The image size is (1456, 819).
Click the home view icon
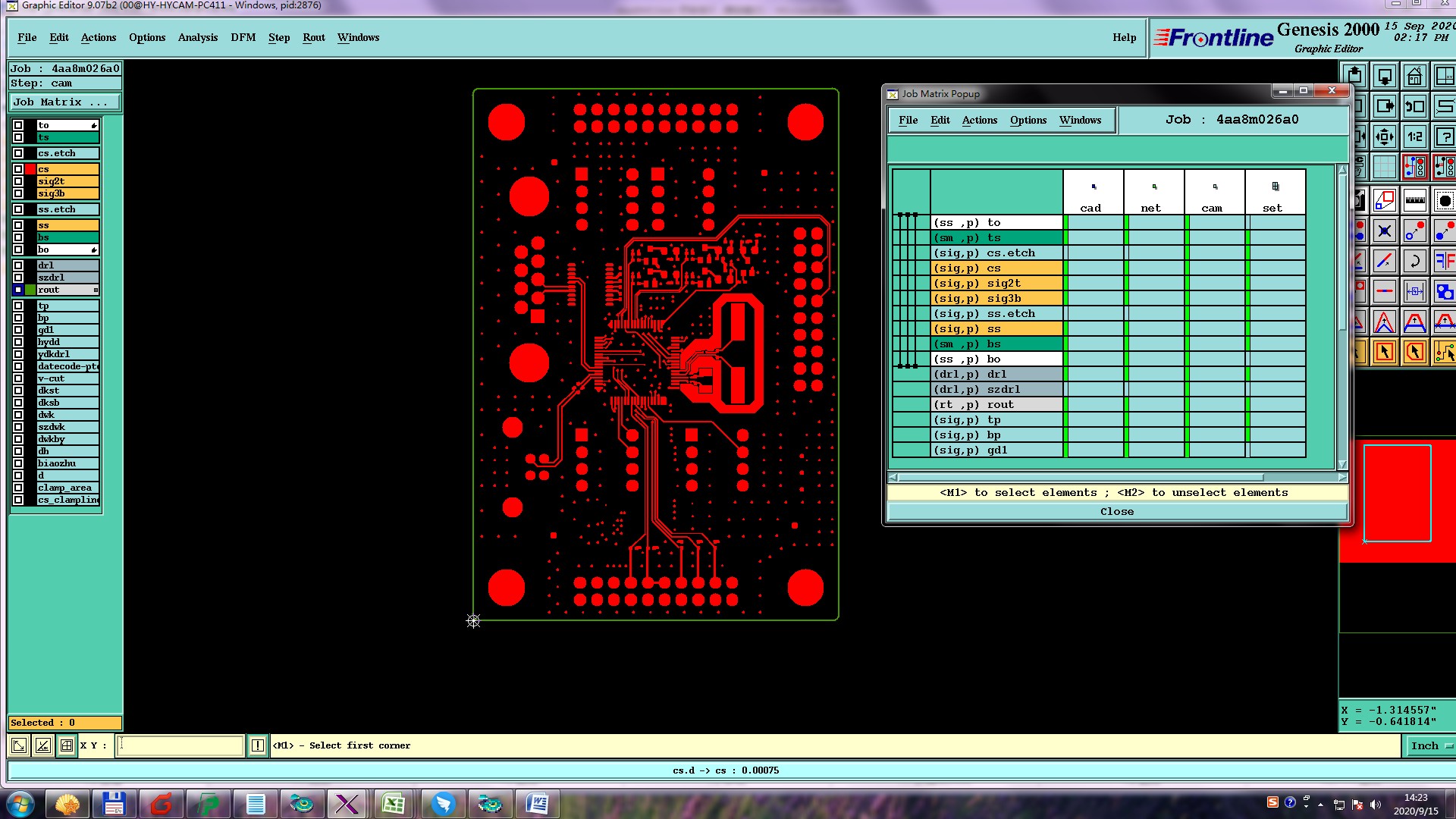pyautogui.click(x=1414, y=77)
